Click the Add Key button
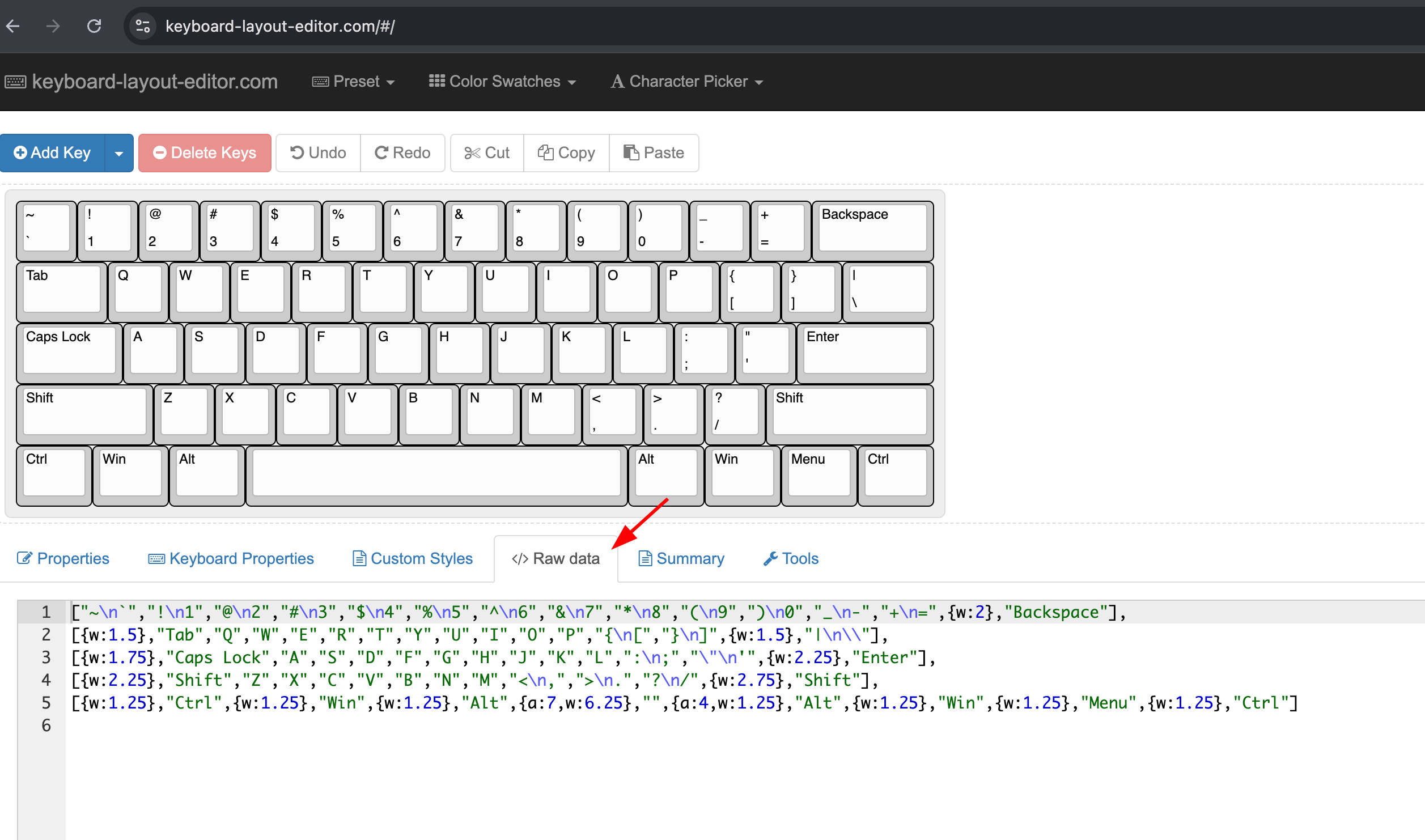The image size is (1425, 840). [52, 152]
